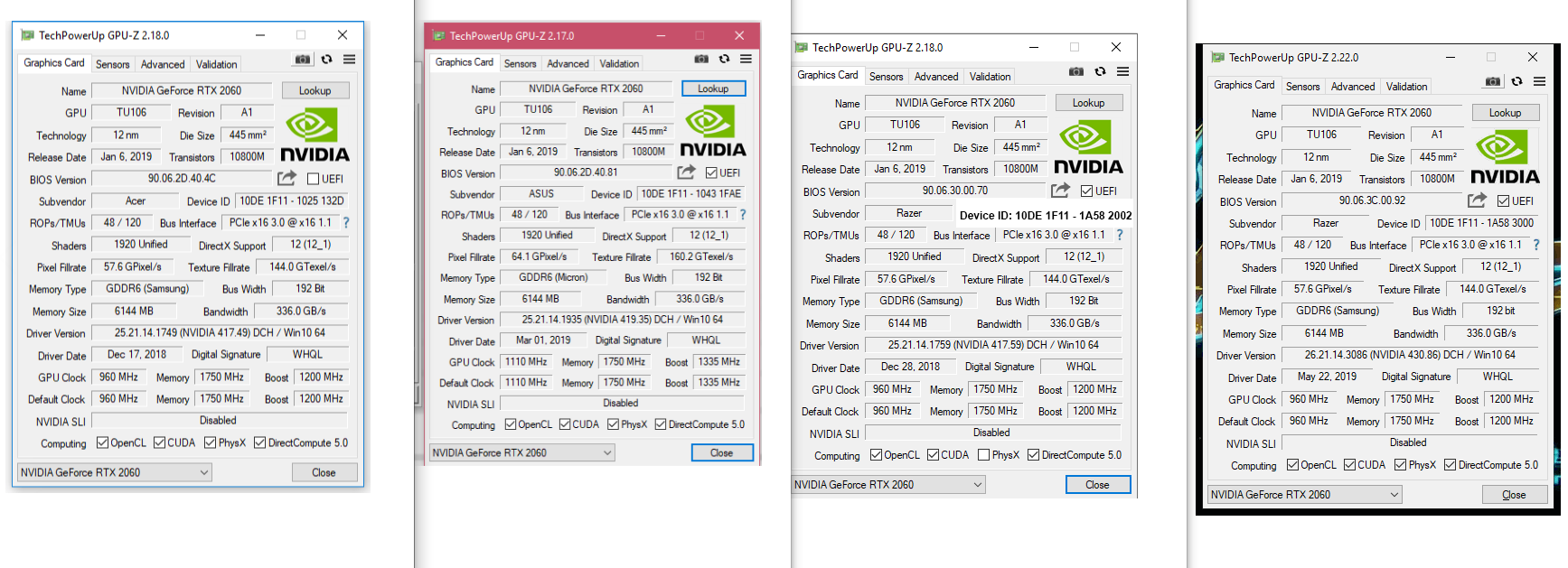Image resolution: width=1568 pixels, height=568 pixels.
Task: Toggle PhysX checkbox in Acer window
Action: tap(210, 442)
